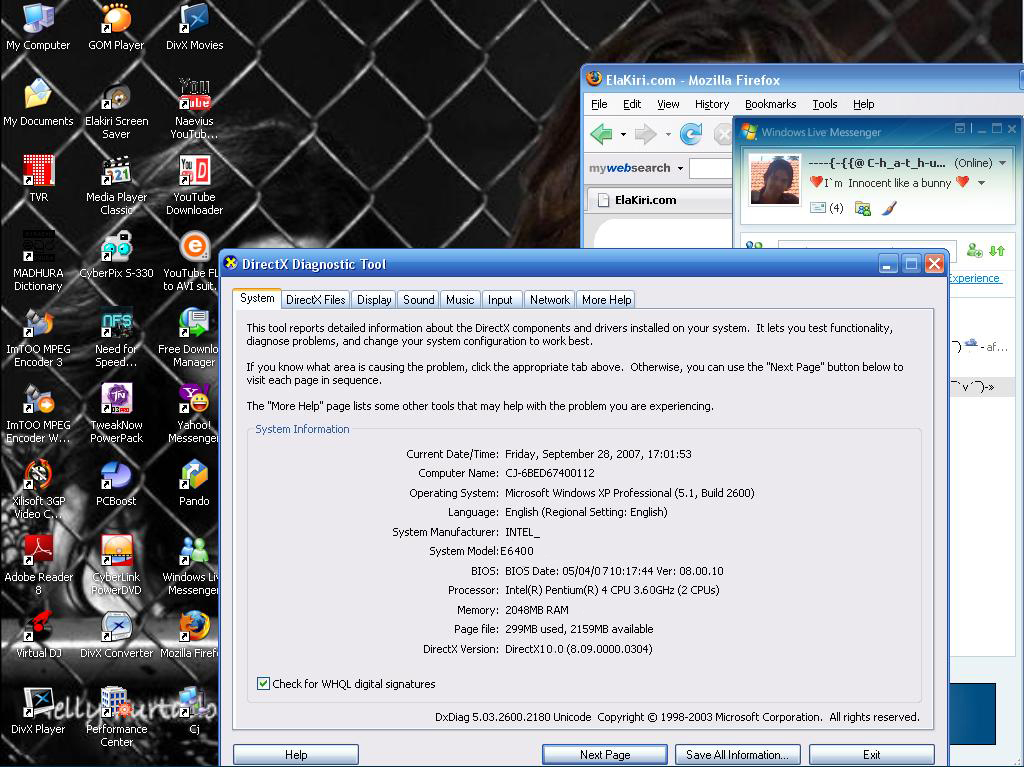Click Messenger display name text

click(877, 163)
